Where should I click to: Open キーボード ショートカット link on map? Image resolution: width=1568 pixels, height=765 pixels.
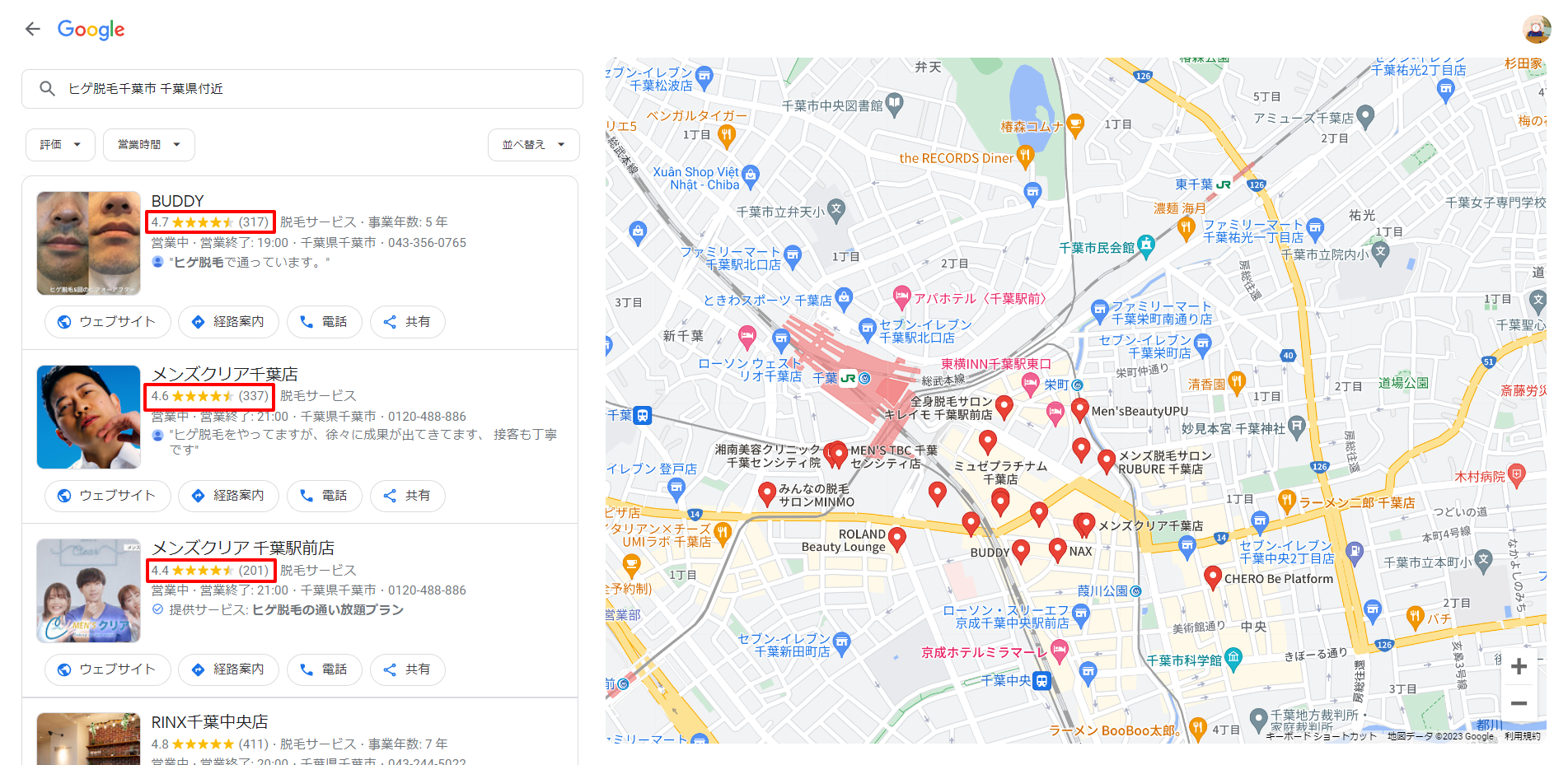[x=1321, y=736]
